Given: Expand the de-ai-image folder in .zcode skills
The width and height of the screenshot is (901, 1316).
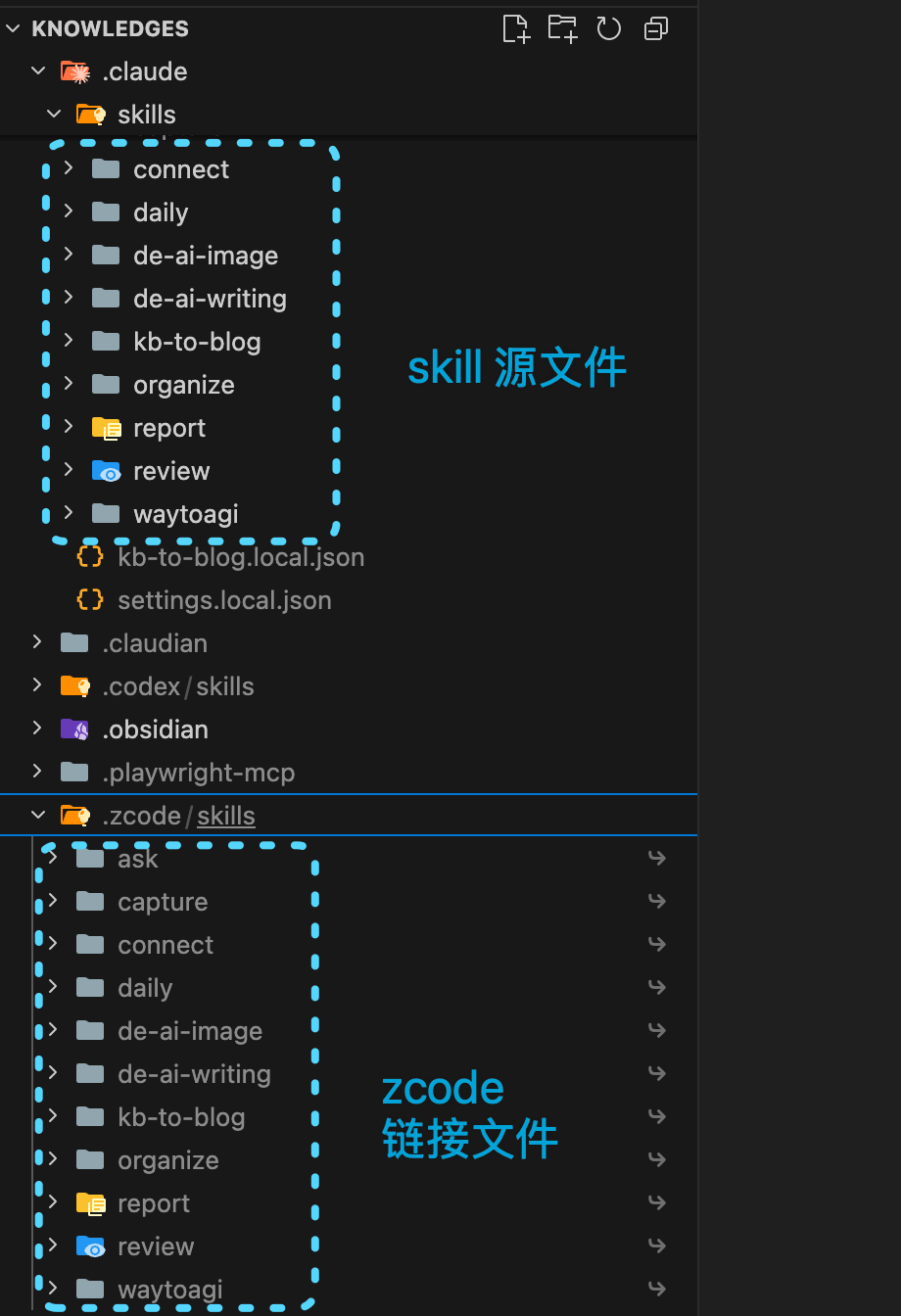Looking at the screenshot, I should click(53, 1030).
